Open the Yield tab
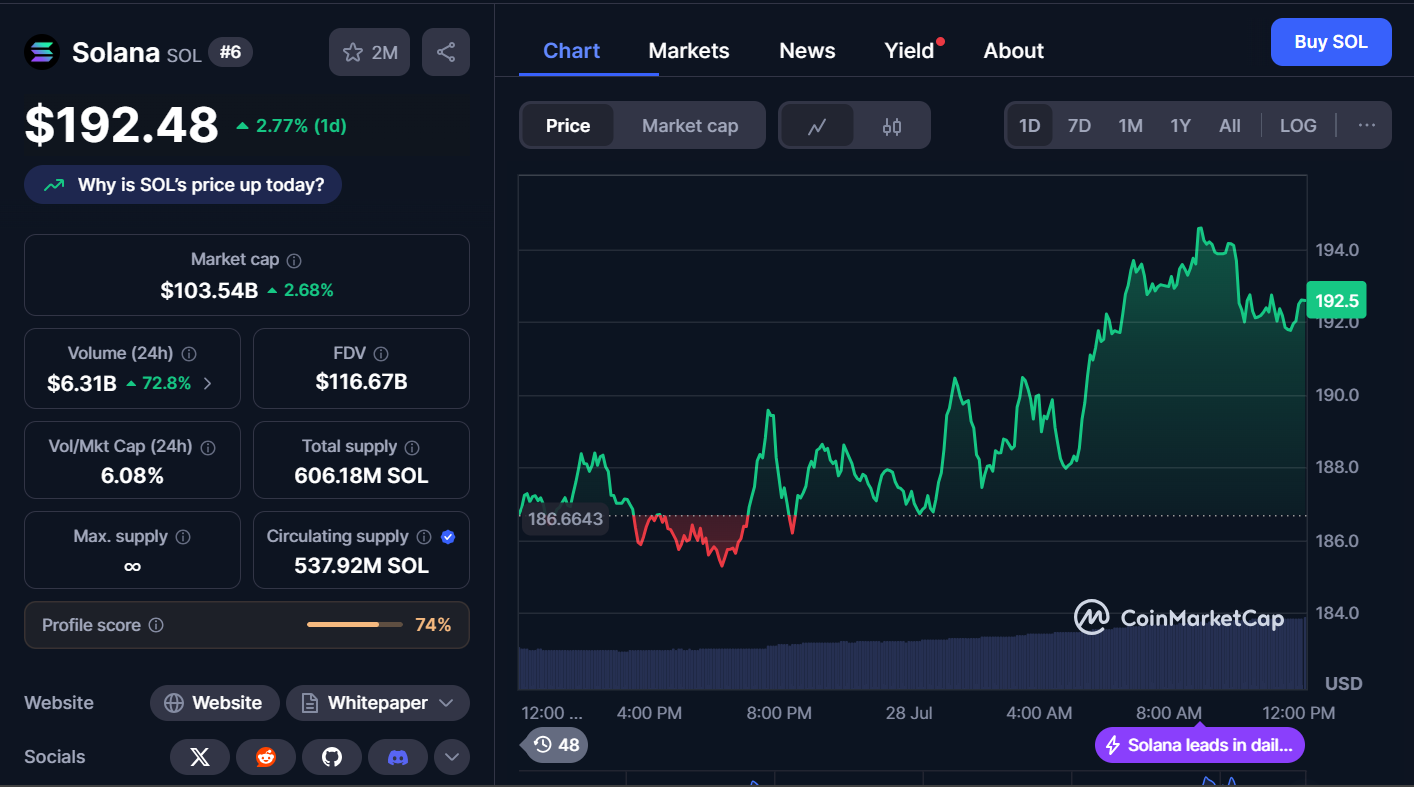The height and width of the screenshot is (787, 1414). [909, 51]
